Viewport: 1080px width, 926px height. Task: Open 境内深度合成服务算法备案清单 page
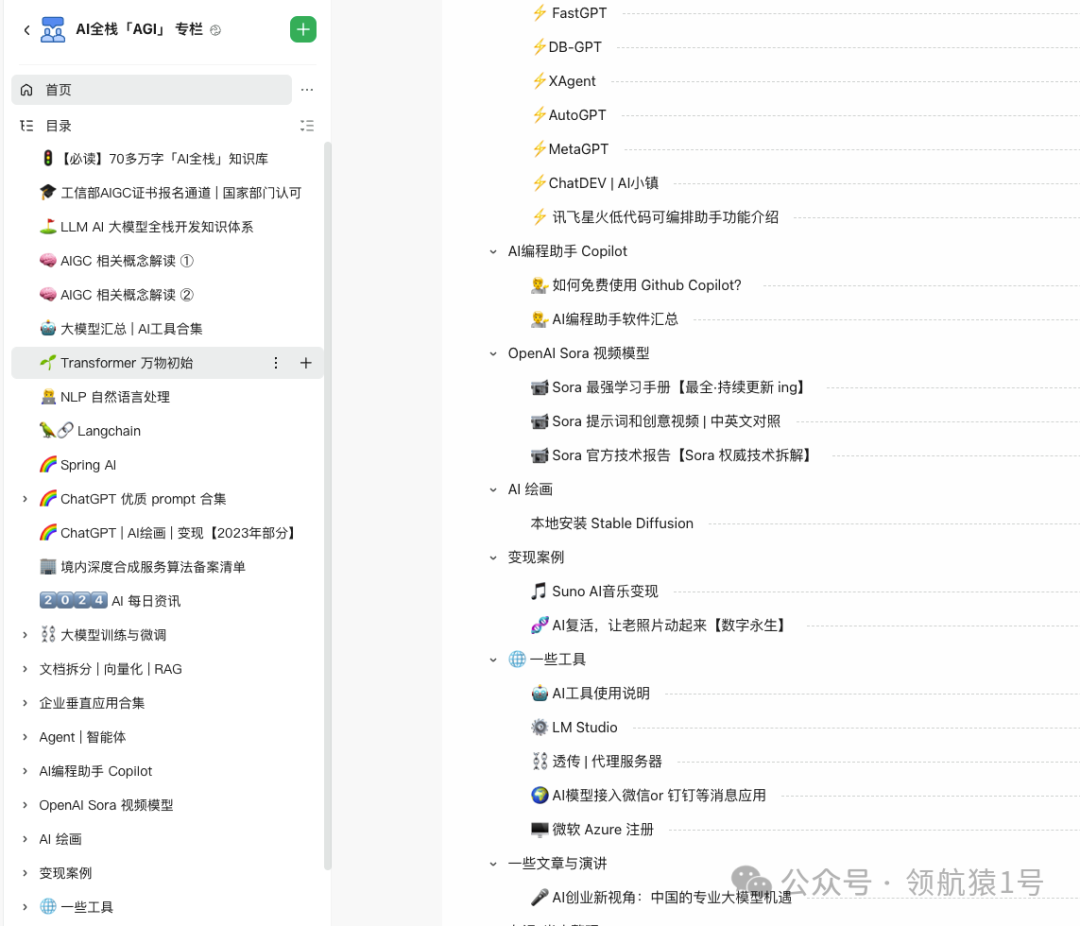click(153, 567)
